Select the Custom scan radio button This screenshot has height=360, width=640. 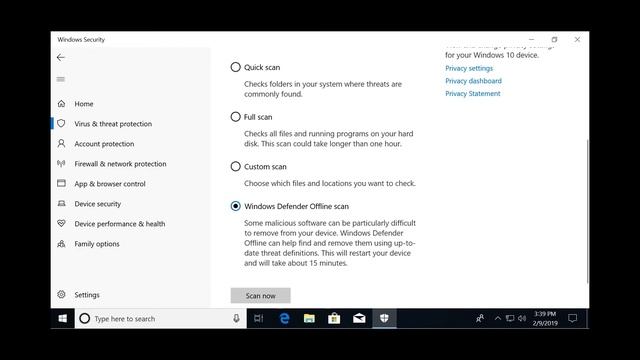(236, 167)
